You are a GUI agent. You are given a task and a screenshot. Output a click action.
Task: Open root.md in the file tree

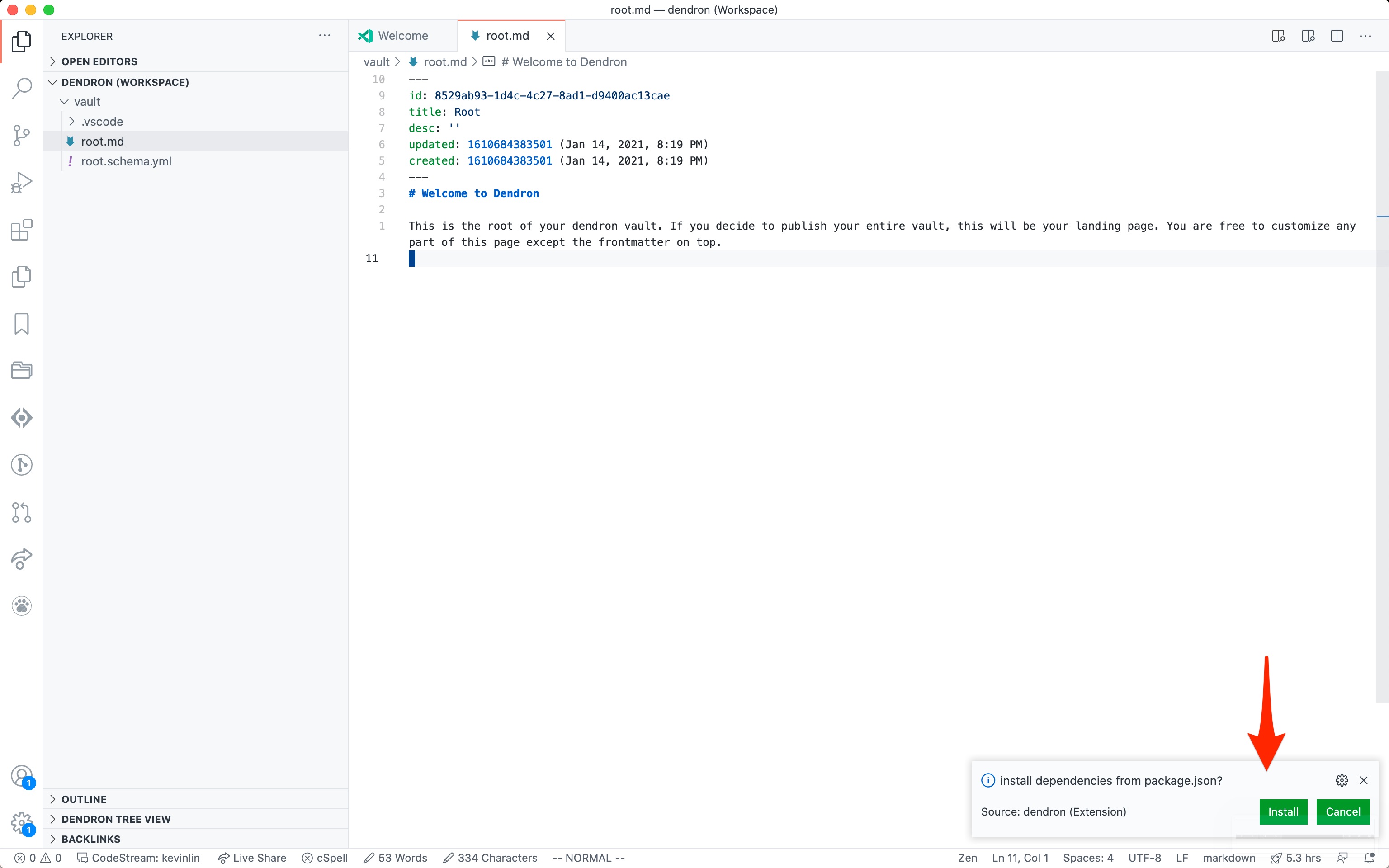[195, 141]
